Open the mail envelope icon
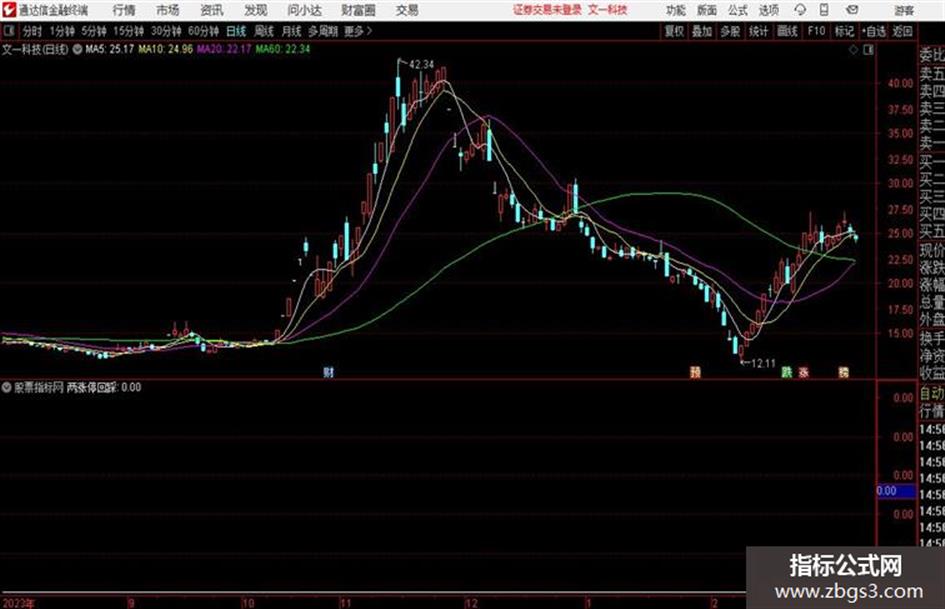This screenshot has height=609, width=945. point(852,10)
